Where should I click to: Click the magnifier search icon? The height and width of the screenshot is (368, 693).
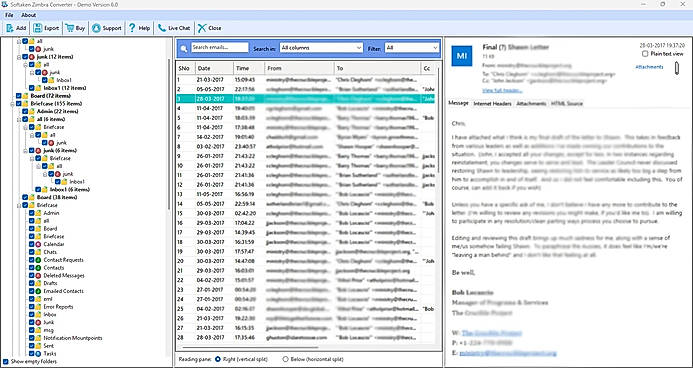pyautogui.click(x=184, y=48)
